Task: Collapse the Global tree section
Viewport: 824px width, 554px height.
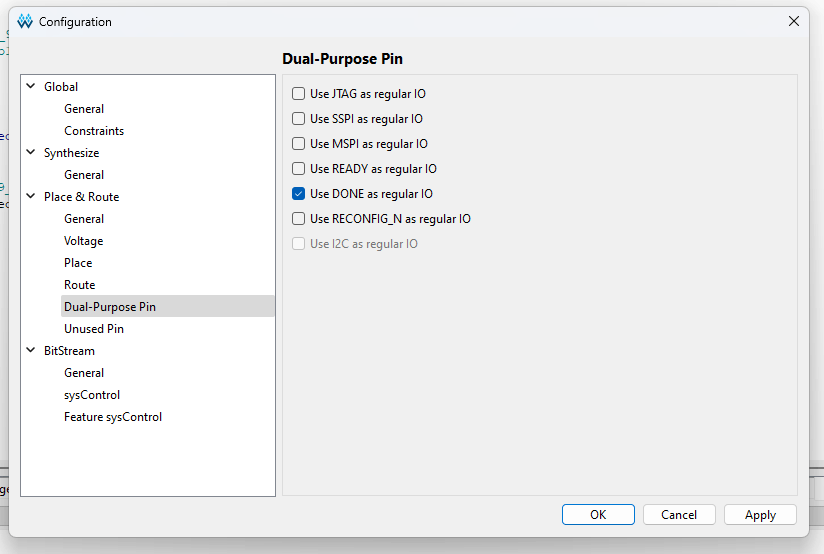Action: [x=31, y=86]
